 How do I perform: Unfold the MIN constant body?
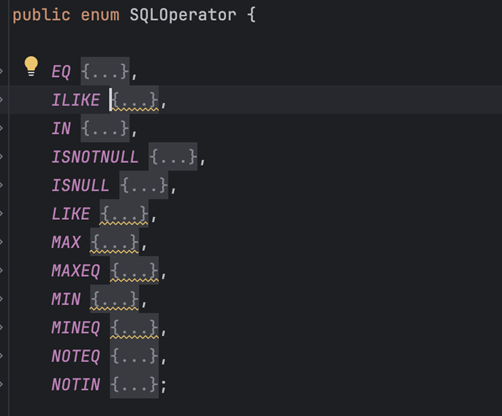(x=114, y=299)
